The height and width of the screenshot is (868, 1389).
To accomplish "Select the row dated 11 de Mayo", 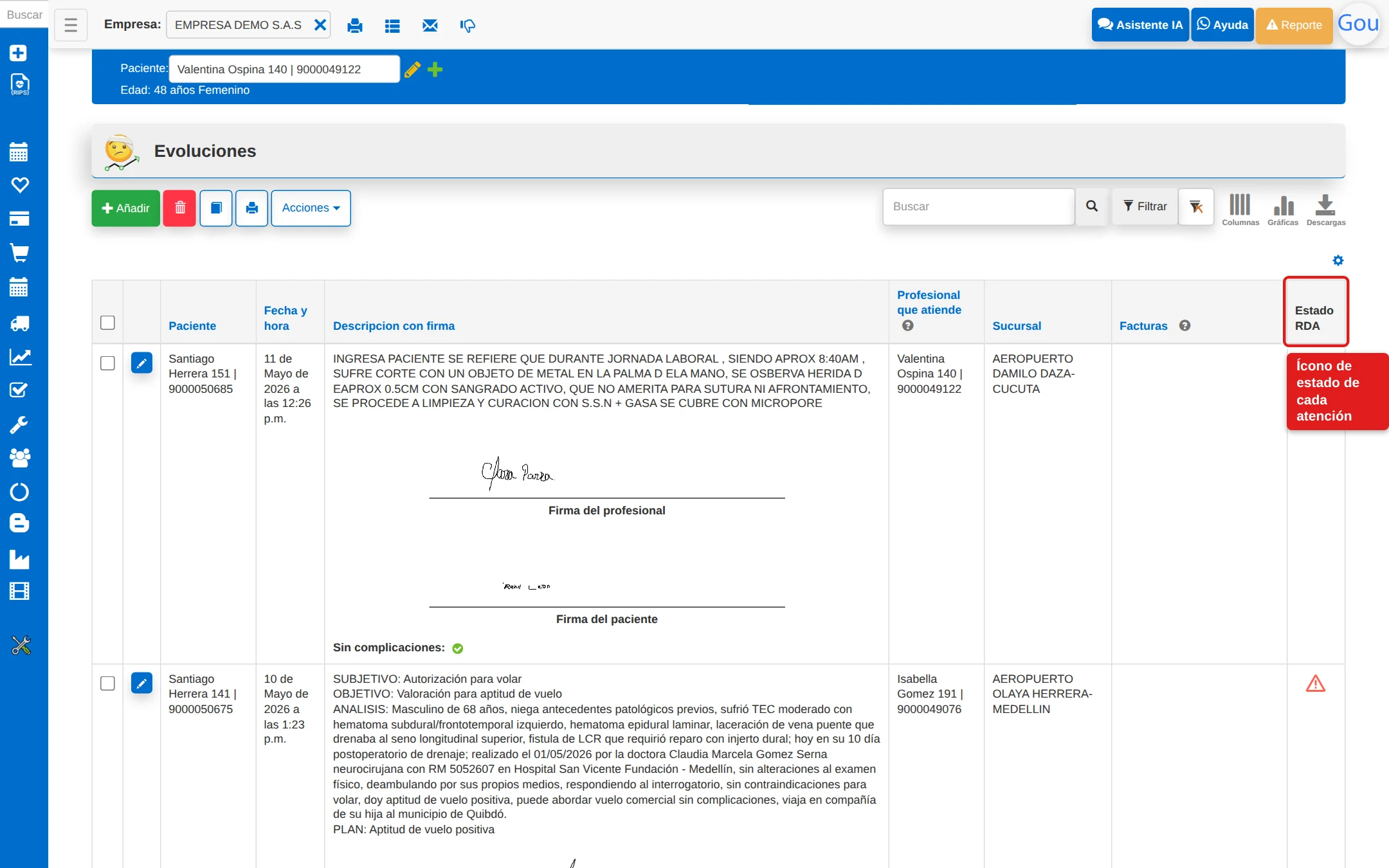I will 108,363.
